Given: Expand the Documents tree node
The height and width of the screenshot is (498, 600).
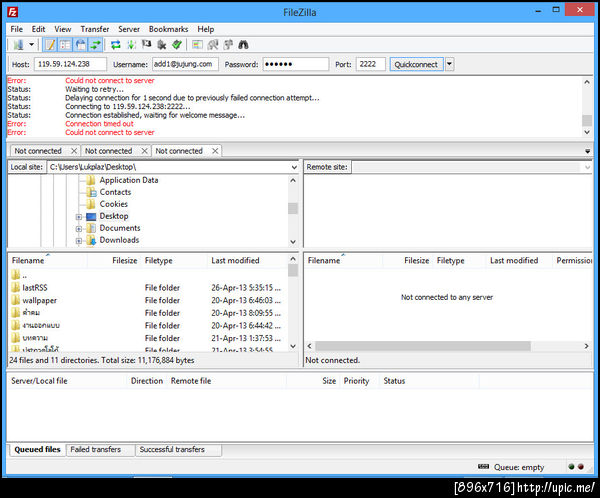Looking at the screenshot, I should [79, 229].
